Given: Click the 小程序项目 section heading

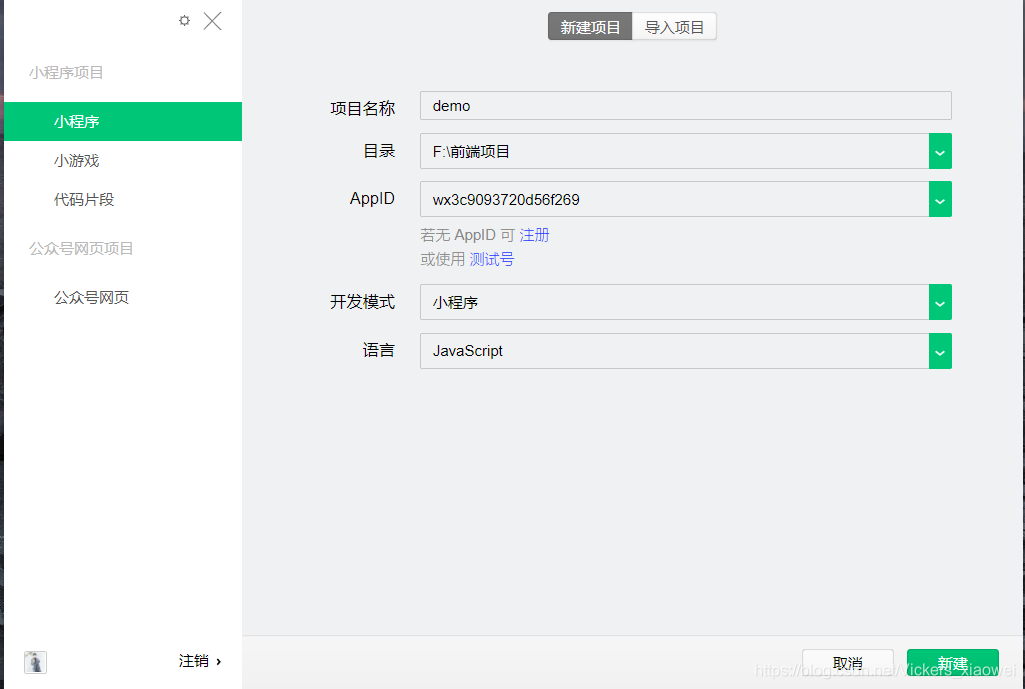Looking at the screenshot, I should tap(66, 73).
